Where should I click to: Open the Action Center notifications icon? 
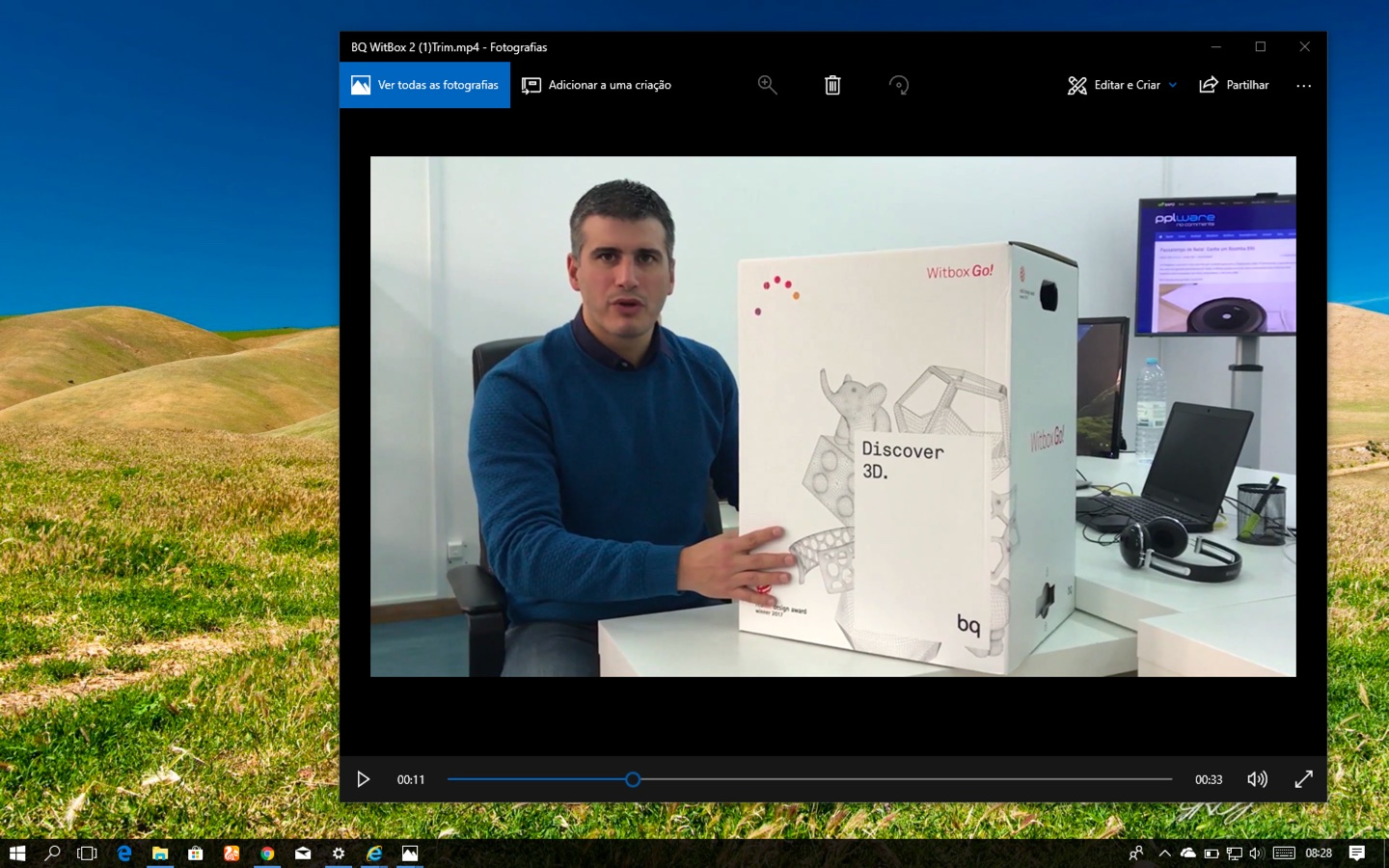click(1357, 854)
